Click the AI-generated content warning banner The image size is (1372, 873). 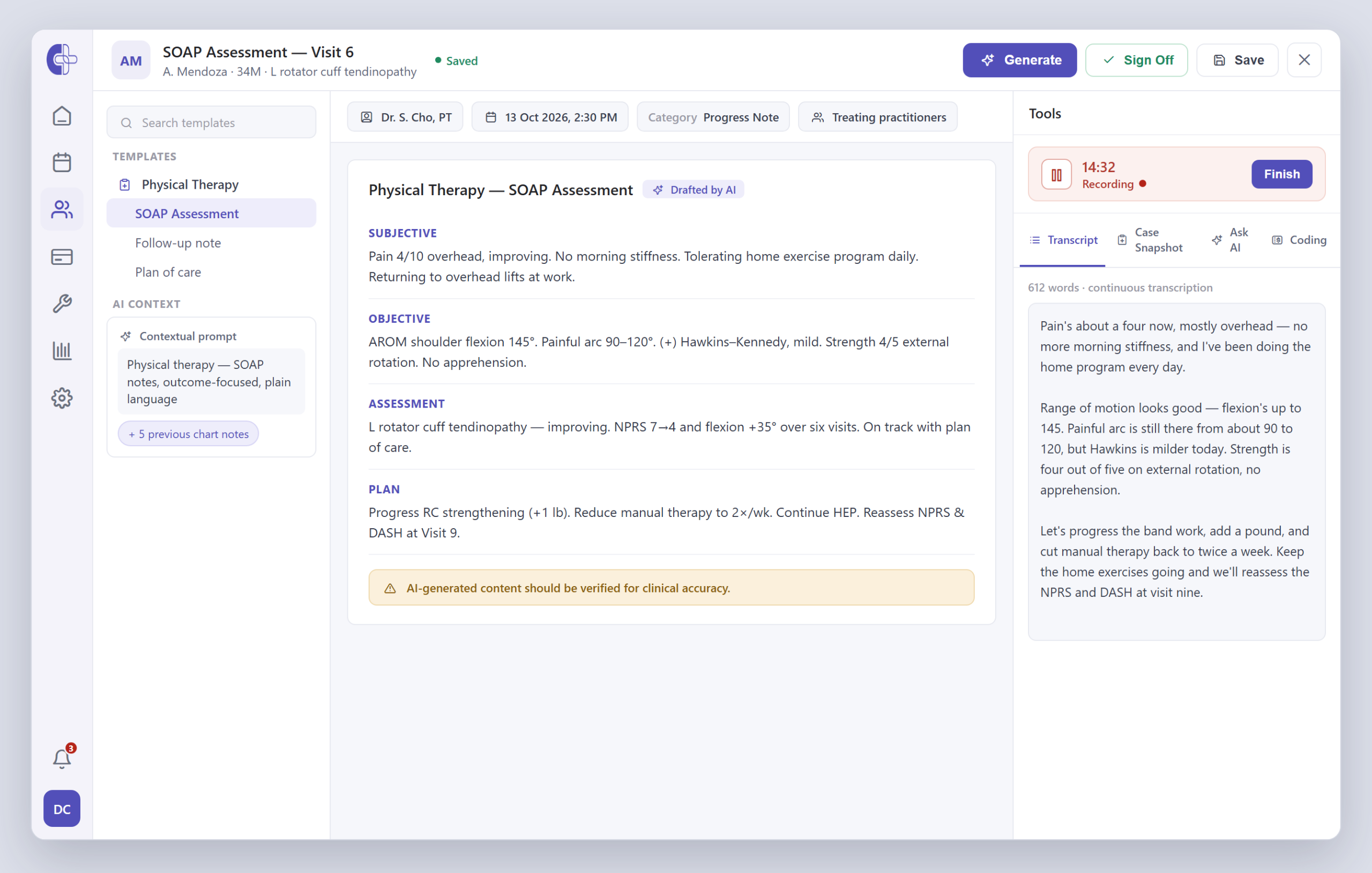click(x=670, y=588)
